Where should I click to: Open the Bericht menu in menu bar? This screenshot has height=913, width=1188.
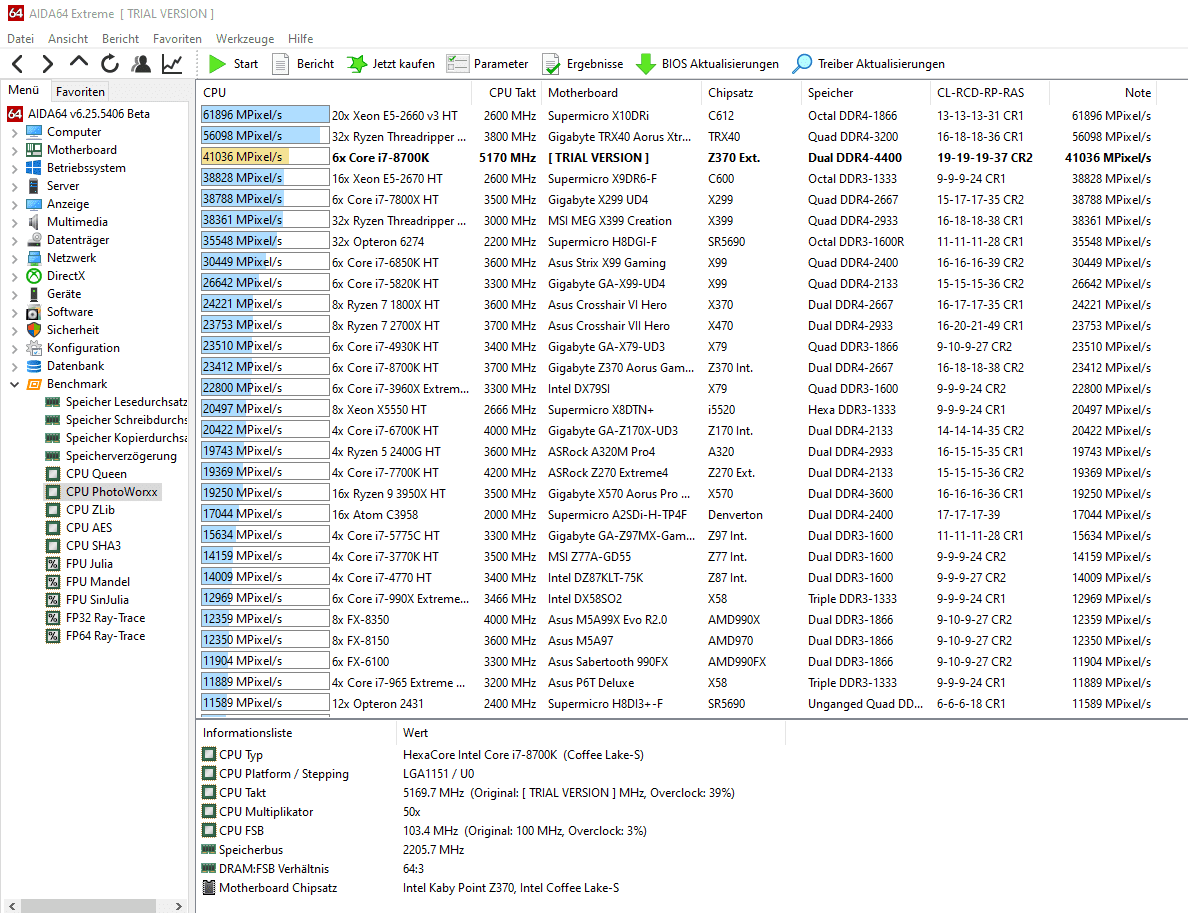pos(120,39)
